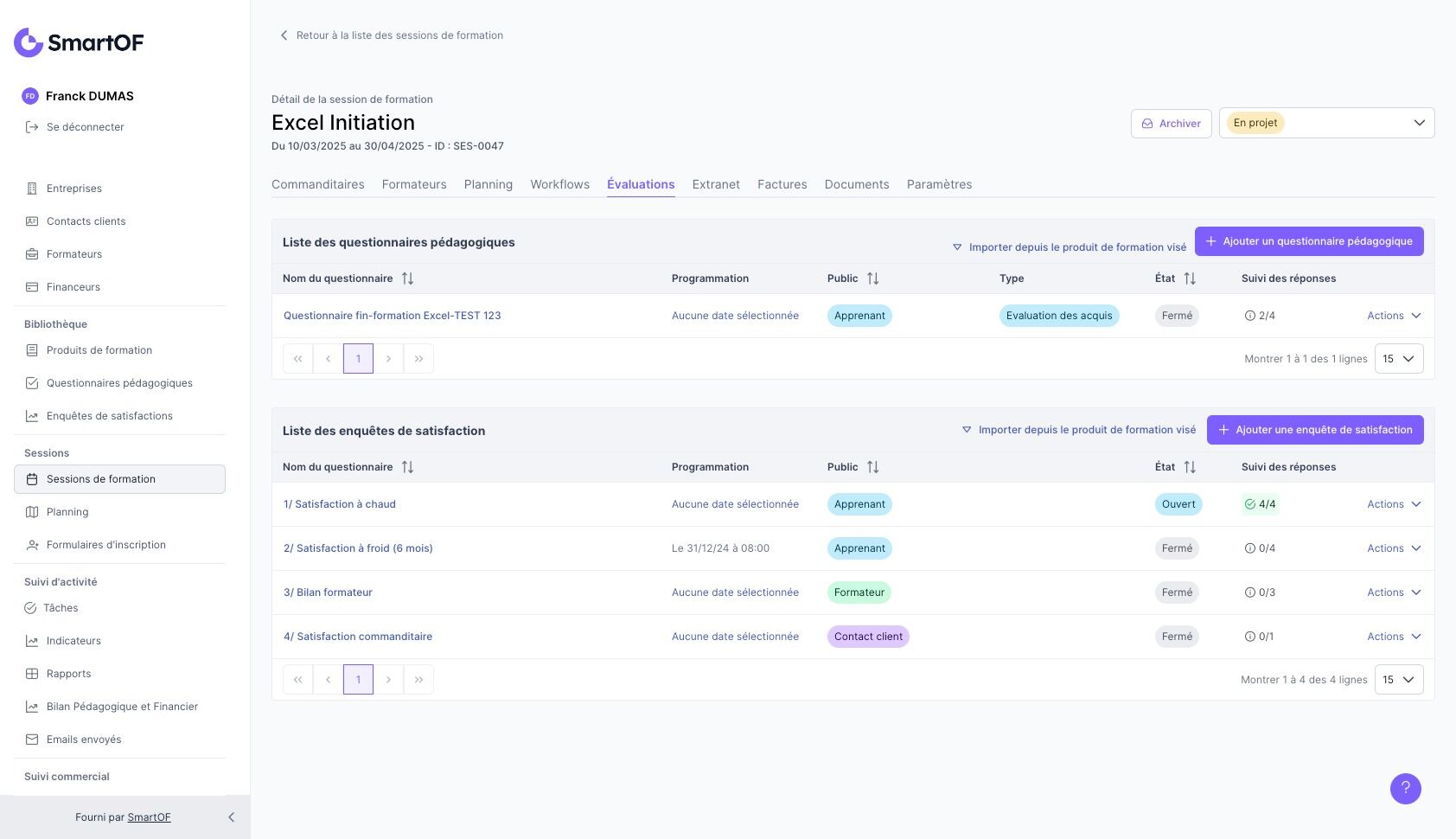Select page 1 in pedagogical questionnaires pagination

coord(358,359)
